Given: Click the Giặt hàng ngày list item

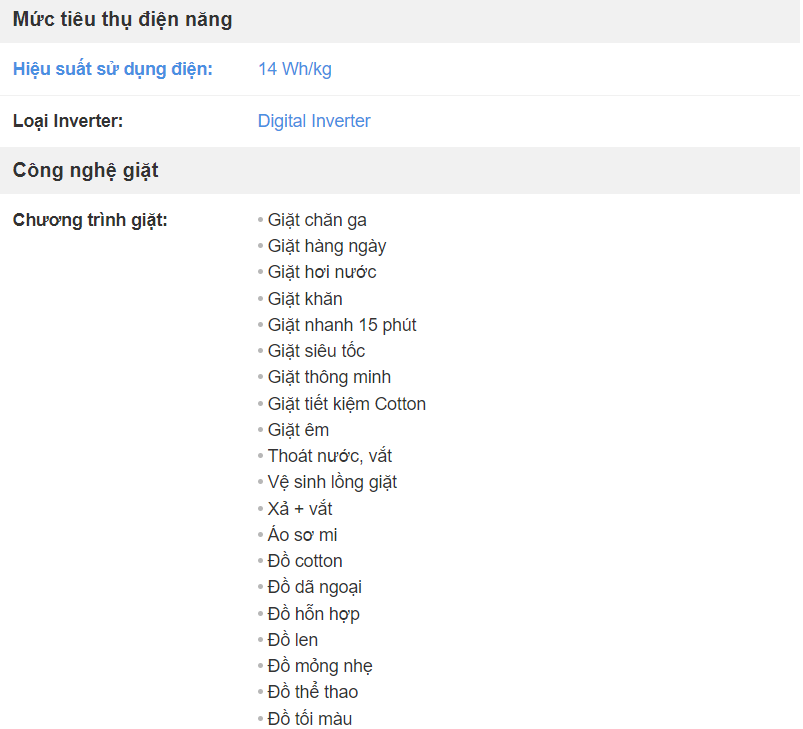Looking at the screenshot, I should 327,246.
